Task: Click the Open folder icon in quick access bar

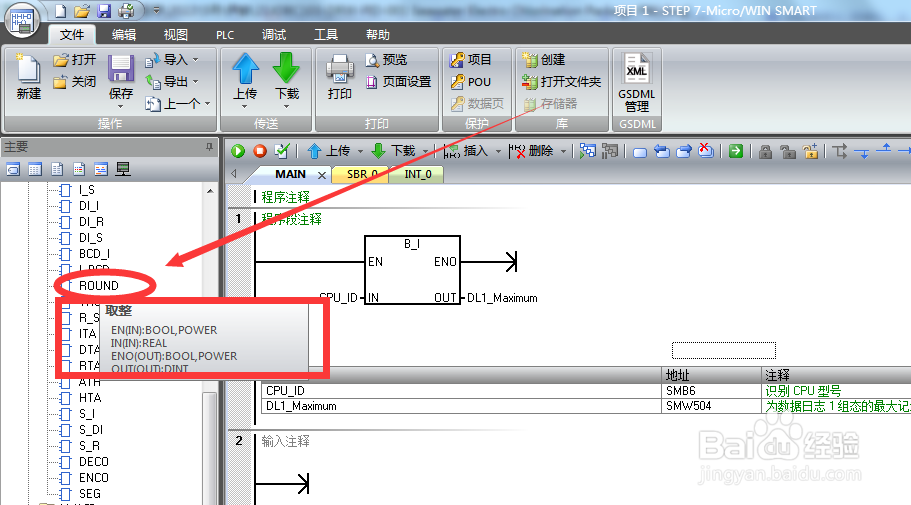Action: coord(82,10)
